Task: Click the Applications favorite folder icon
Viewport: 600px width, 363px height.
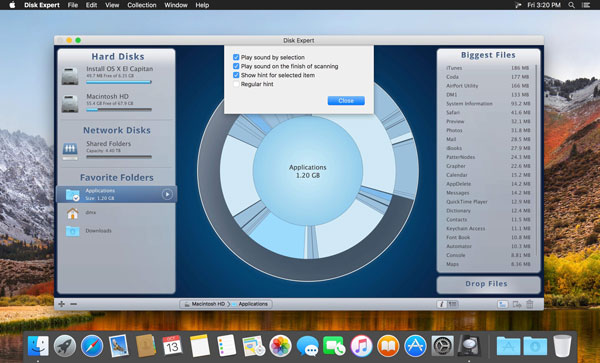Action: [x=72, y=195]
